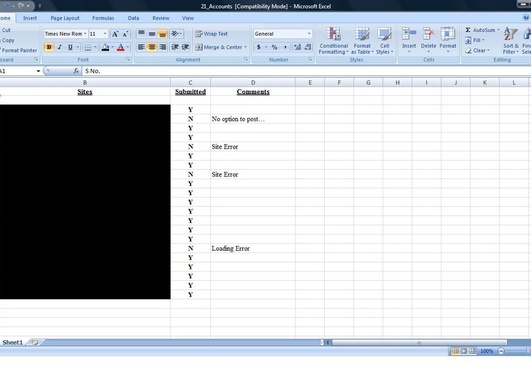Click Decrease Indent icon

pyautogui.click(x=175, y=47)
